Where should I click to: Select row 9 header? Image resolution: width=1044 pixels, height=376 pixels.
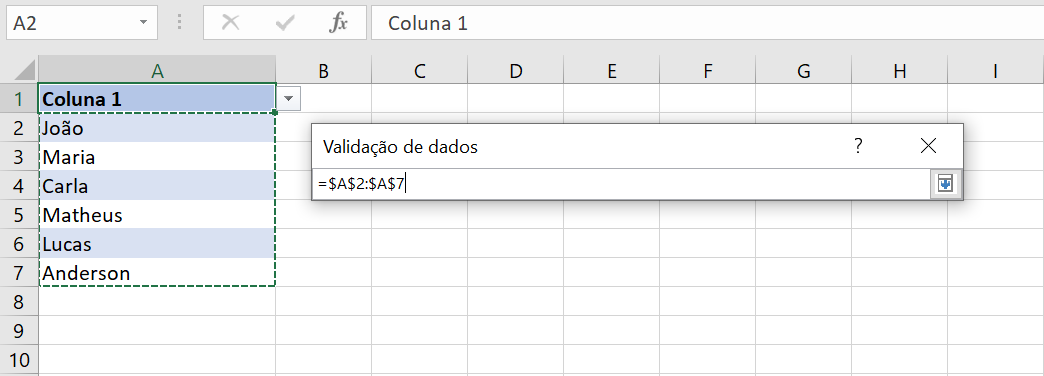tap(19, 331)
